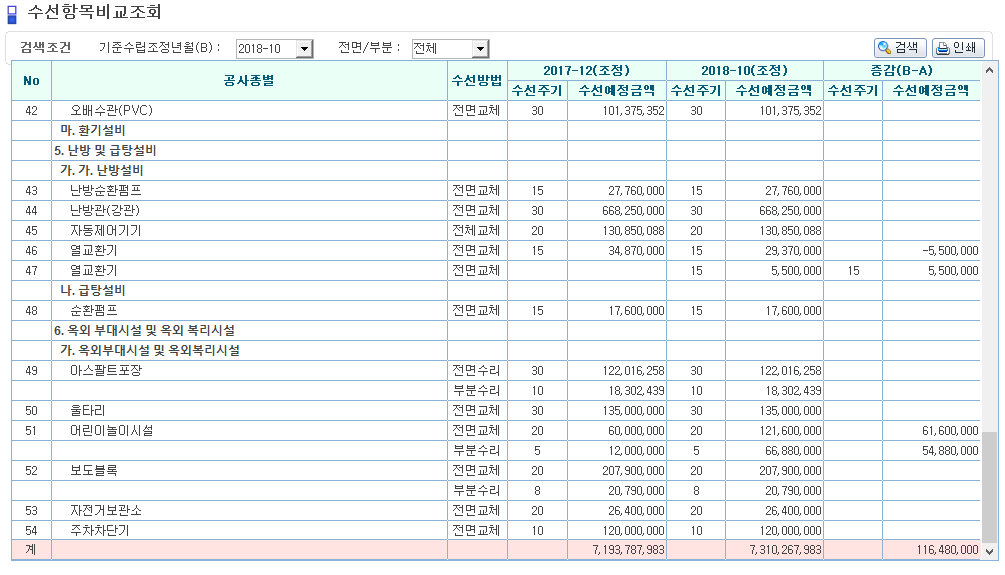Select the 난방관(강관) row
The width and height of the screenshot is (1005, 575).
[496, 211]
